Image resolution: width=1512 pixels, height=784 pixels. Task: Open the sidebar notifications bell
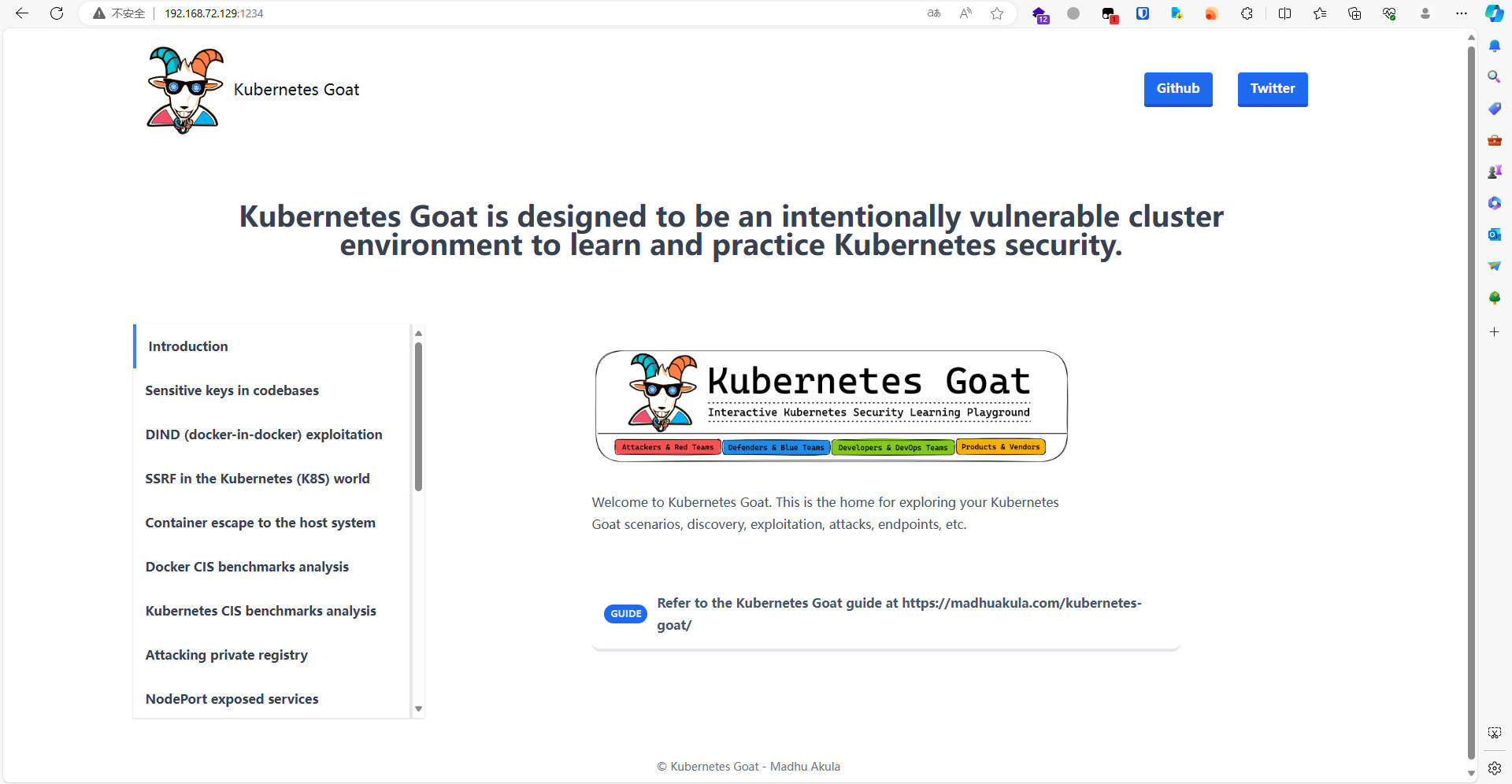1495,46
